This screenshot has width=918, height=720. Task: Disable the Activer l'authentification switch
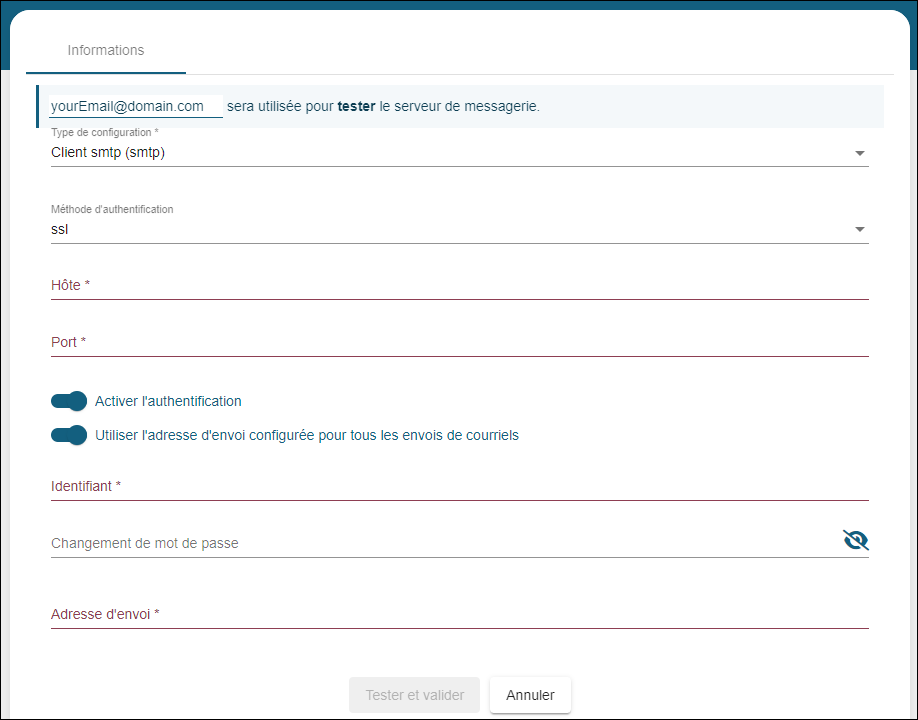(68, 401)
